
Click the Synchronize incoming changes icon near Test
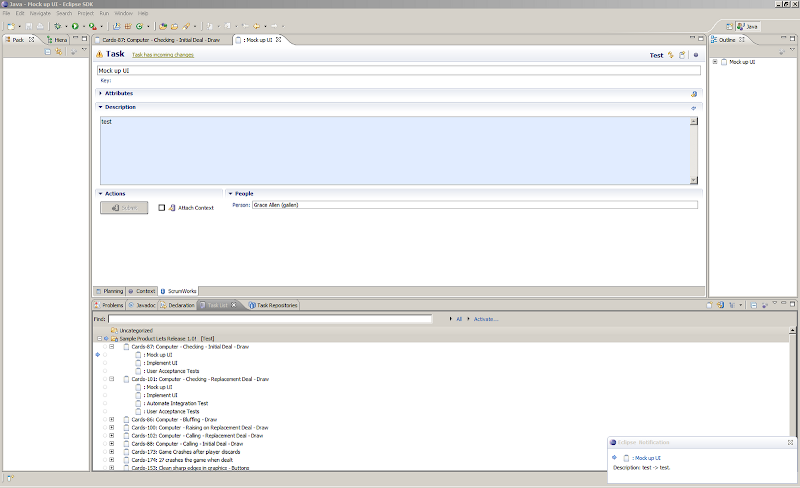(671, 55)
